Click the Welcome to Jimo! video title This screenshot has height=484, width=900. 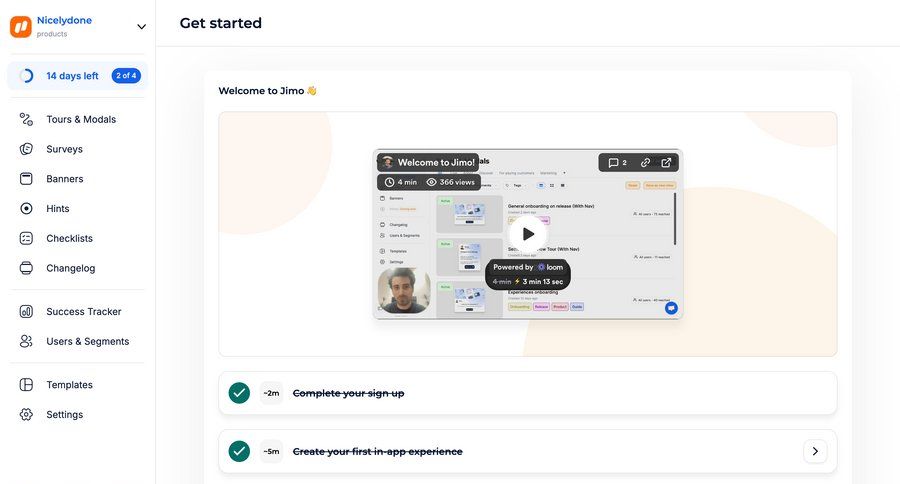click(x=436, y=162)
